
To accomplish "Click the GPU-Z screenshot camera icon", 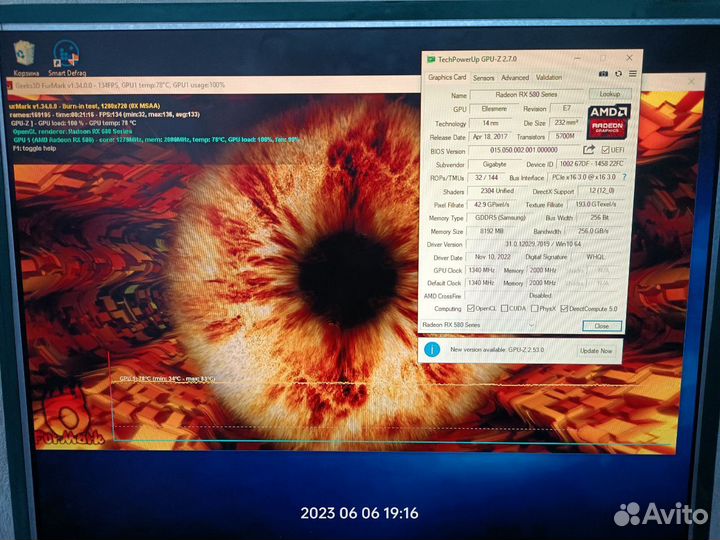I will [x=602, y=74].
